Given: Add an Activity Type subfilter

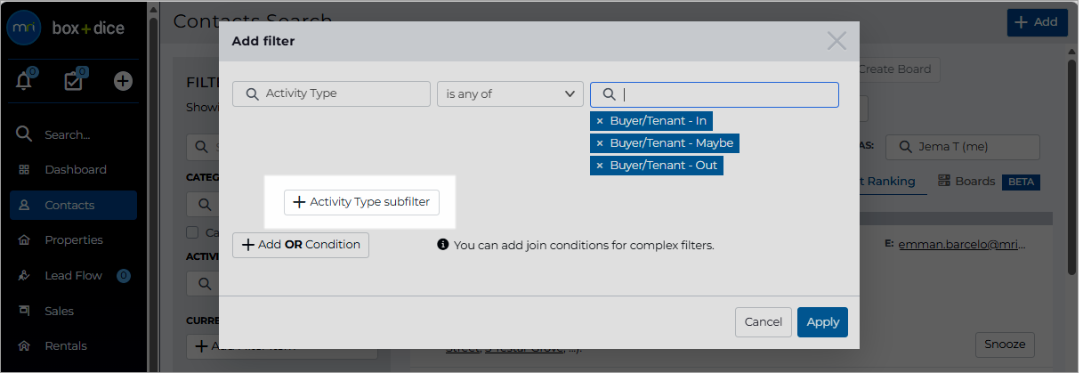Looking at the screenshot, I should [x=362, y=202].
